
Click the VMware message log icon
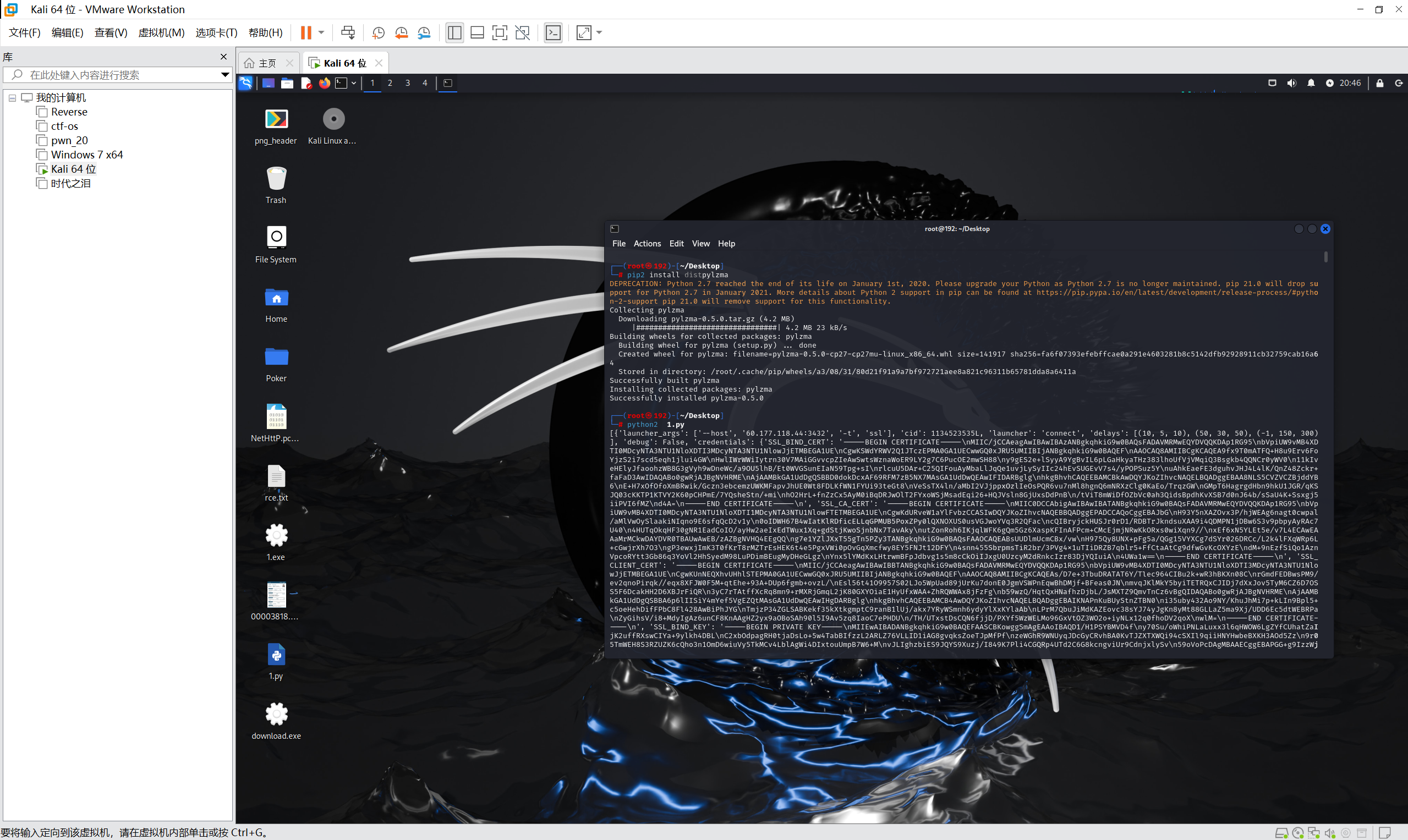tap(1385, 833)
